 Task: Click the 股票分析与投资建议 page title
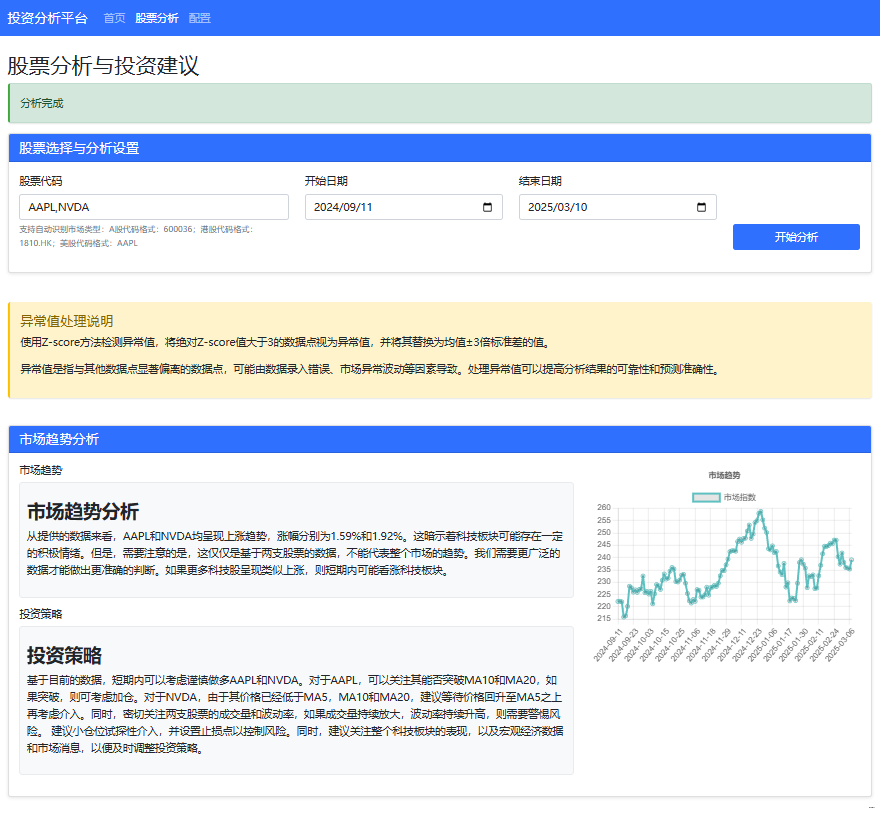coord(104,66)
